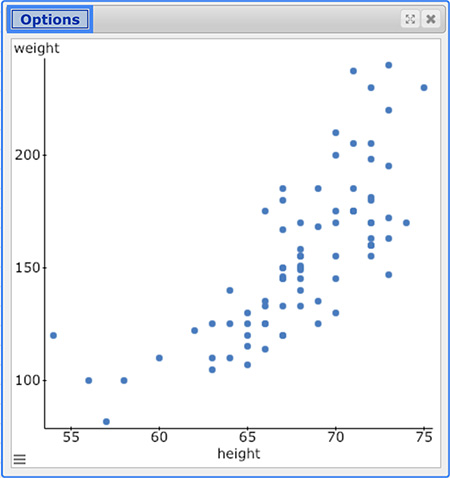Click the height axis label
This screenshot has width=450, height=478.
click(239, 454)
